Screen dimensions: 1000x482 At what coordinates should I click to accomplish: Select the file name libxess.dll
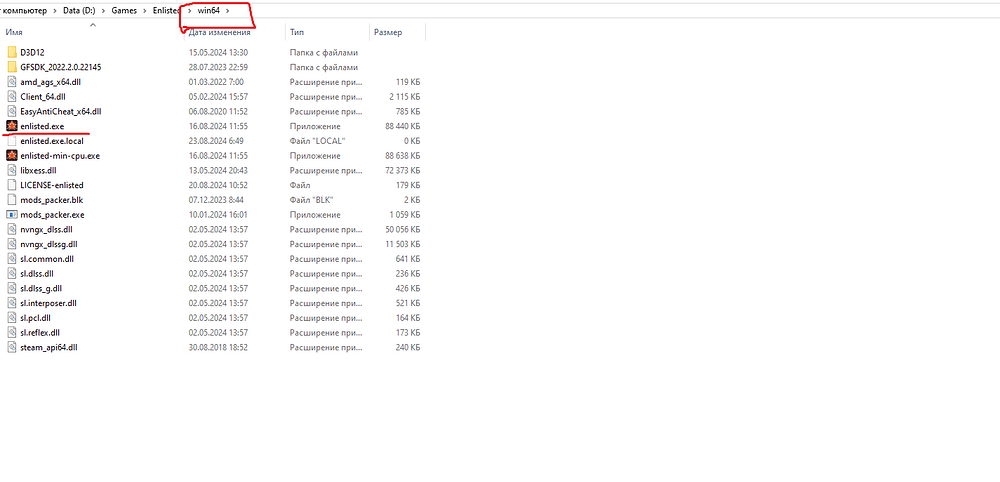click(38, 170)
